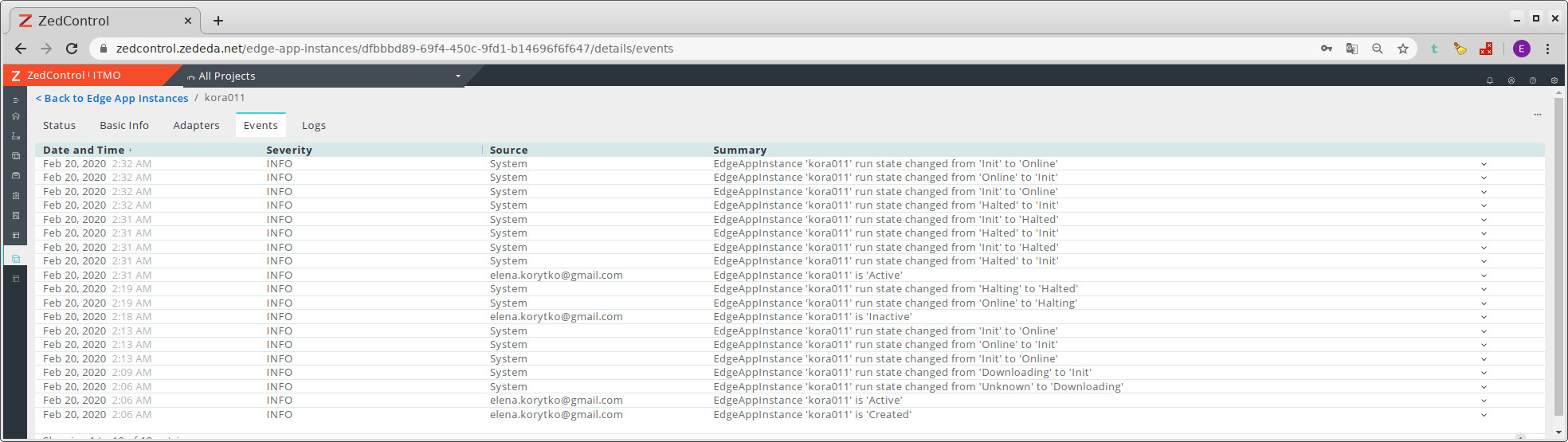
Task: Open the help question mark icon
Action: [1532, 80]
